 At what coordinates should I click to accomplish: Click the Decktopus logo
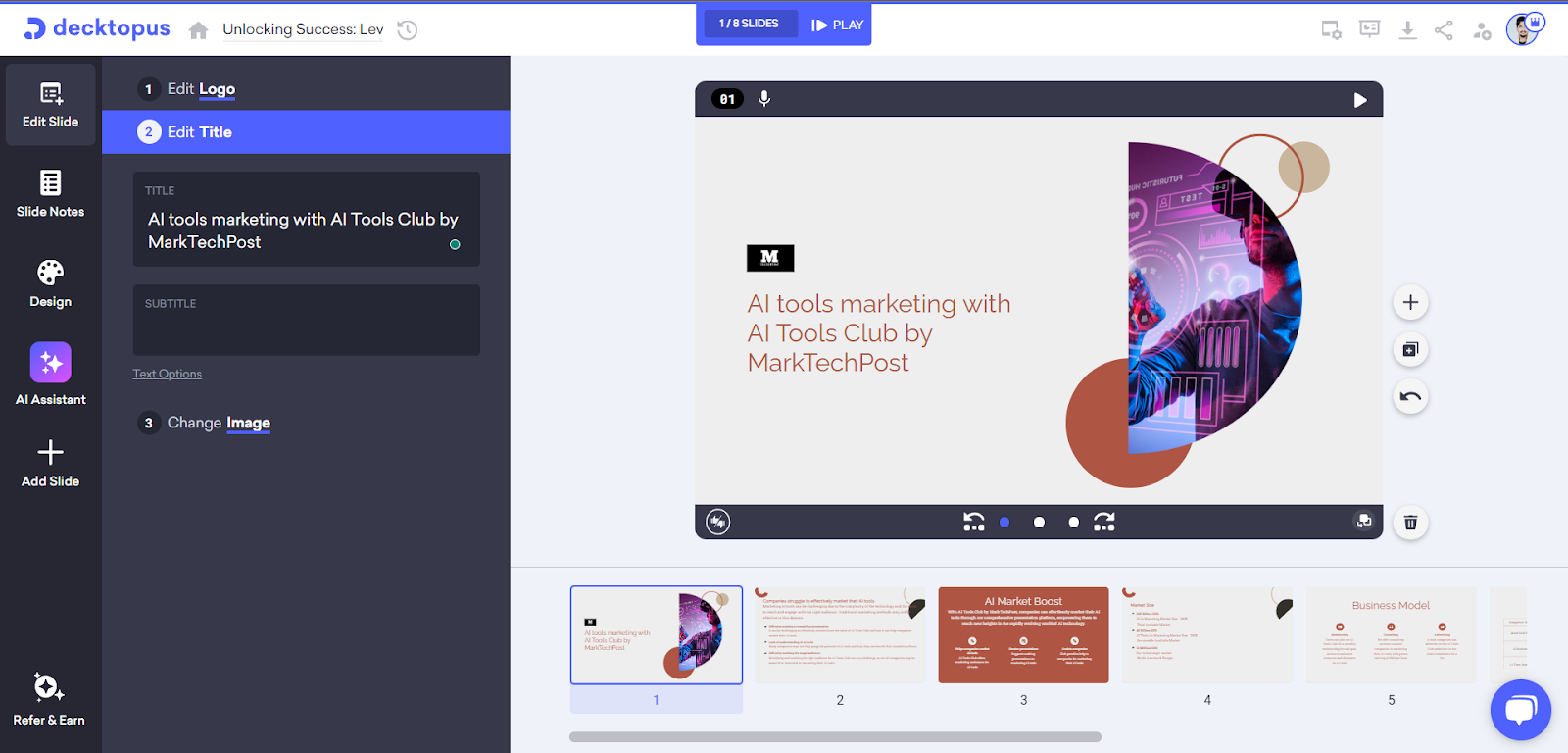click(x=97, y=28)
